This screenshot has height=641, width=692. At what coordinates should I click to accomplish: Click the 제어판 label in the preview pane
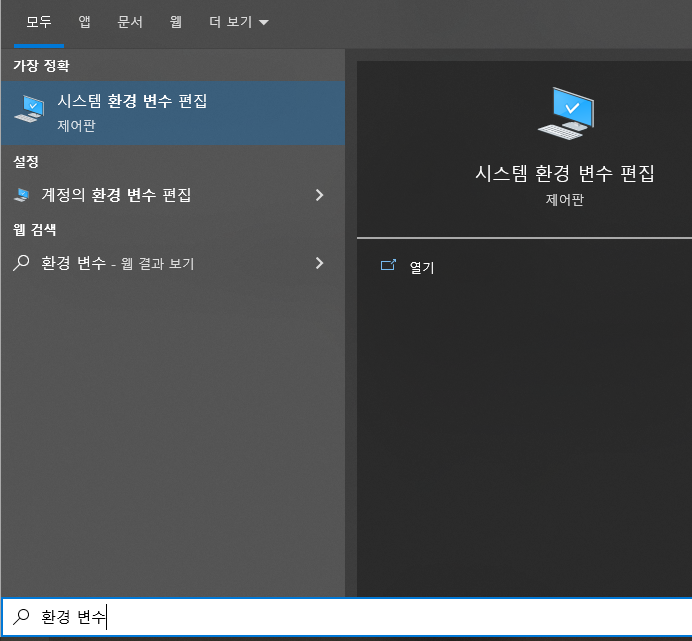point(565,200)
